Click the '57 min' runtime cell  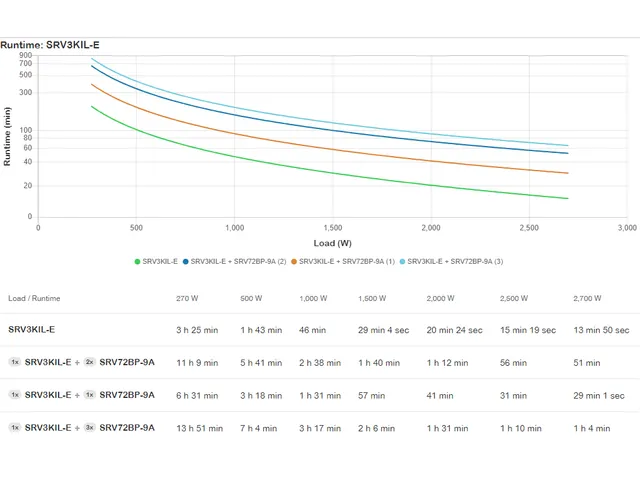click(371, 396)
